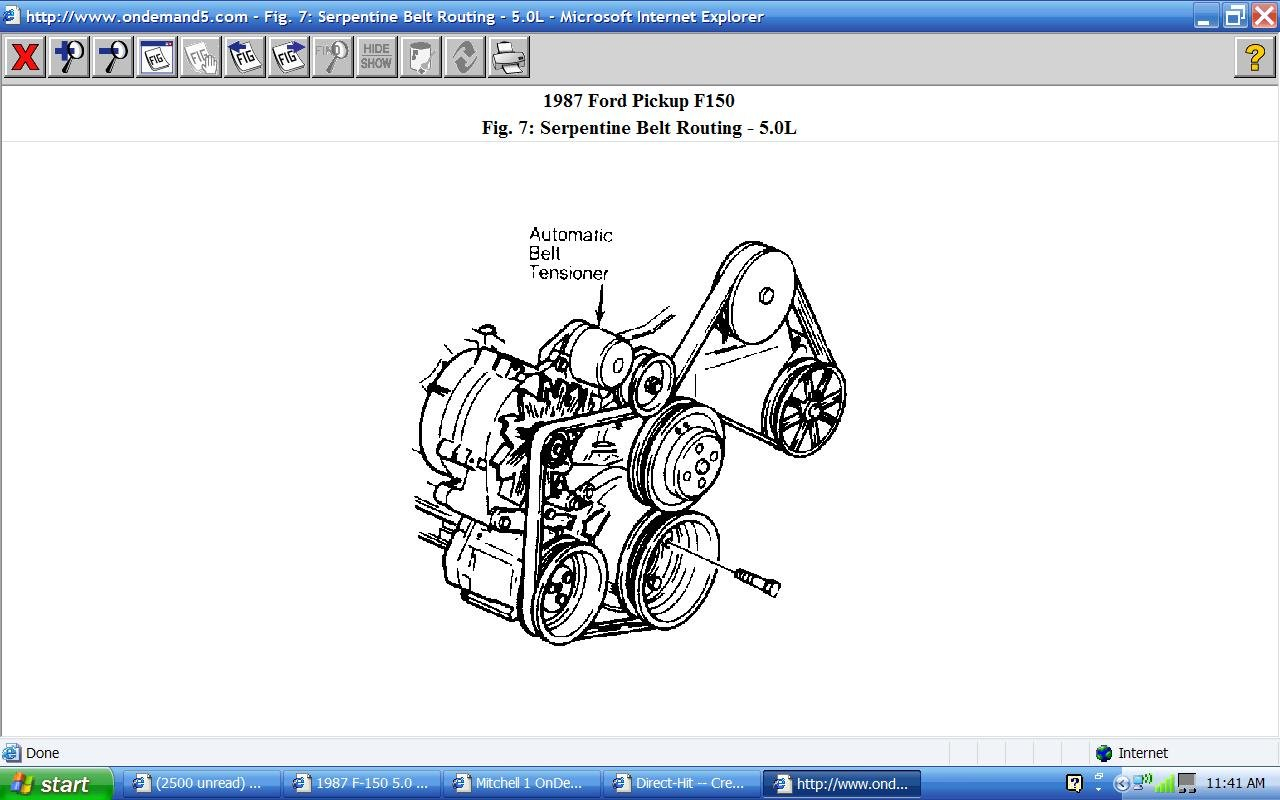The width and height of the screenshot is (1280, 800).
Task: Click the grayed refresh arrows toolbar icon
Action: [465, 57]
